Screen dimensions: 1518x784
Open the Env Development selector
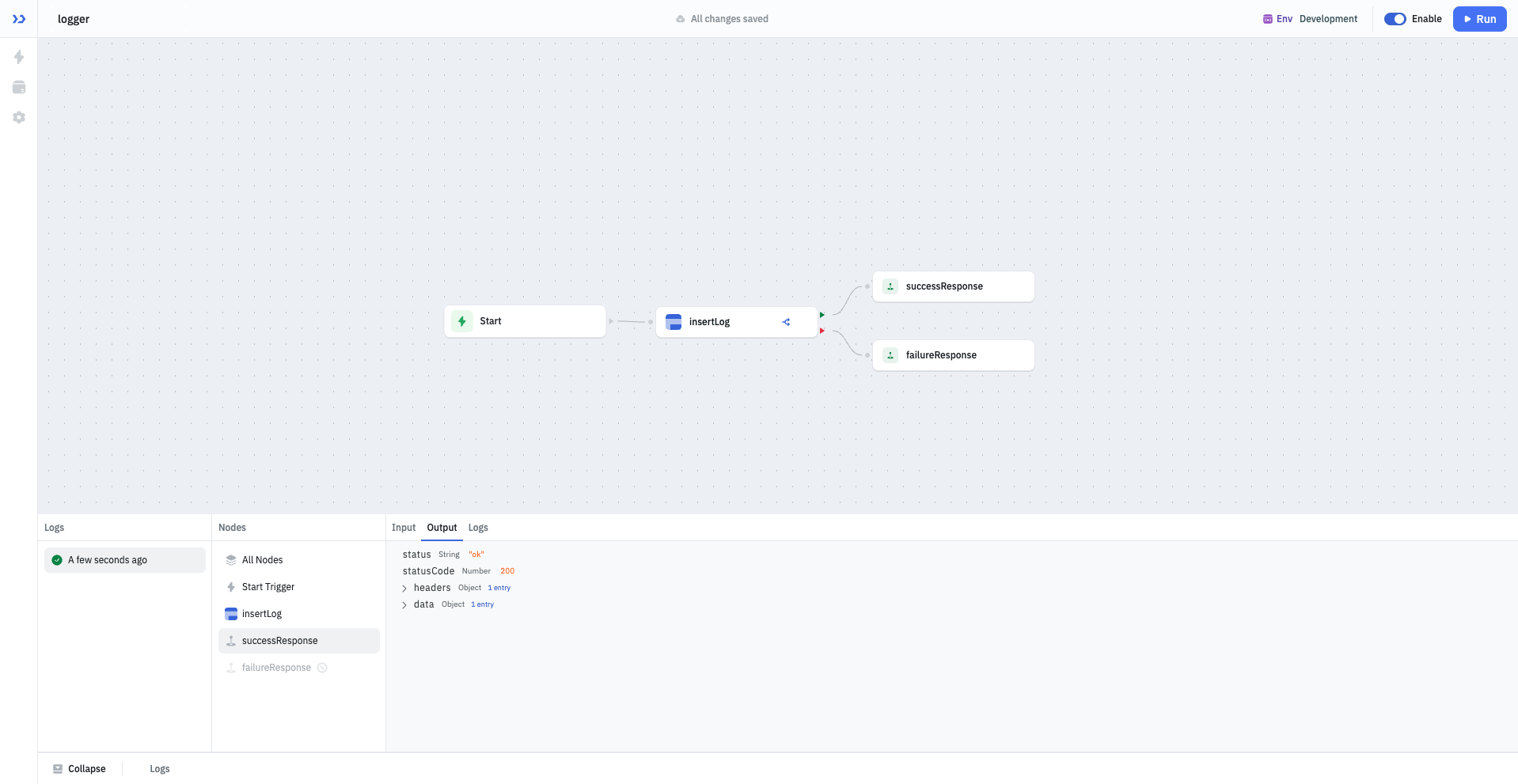click(x=1309, y=18)
